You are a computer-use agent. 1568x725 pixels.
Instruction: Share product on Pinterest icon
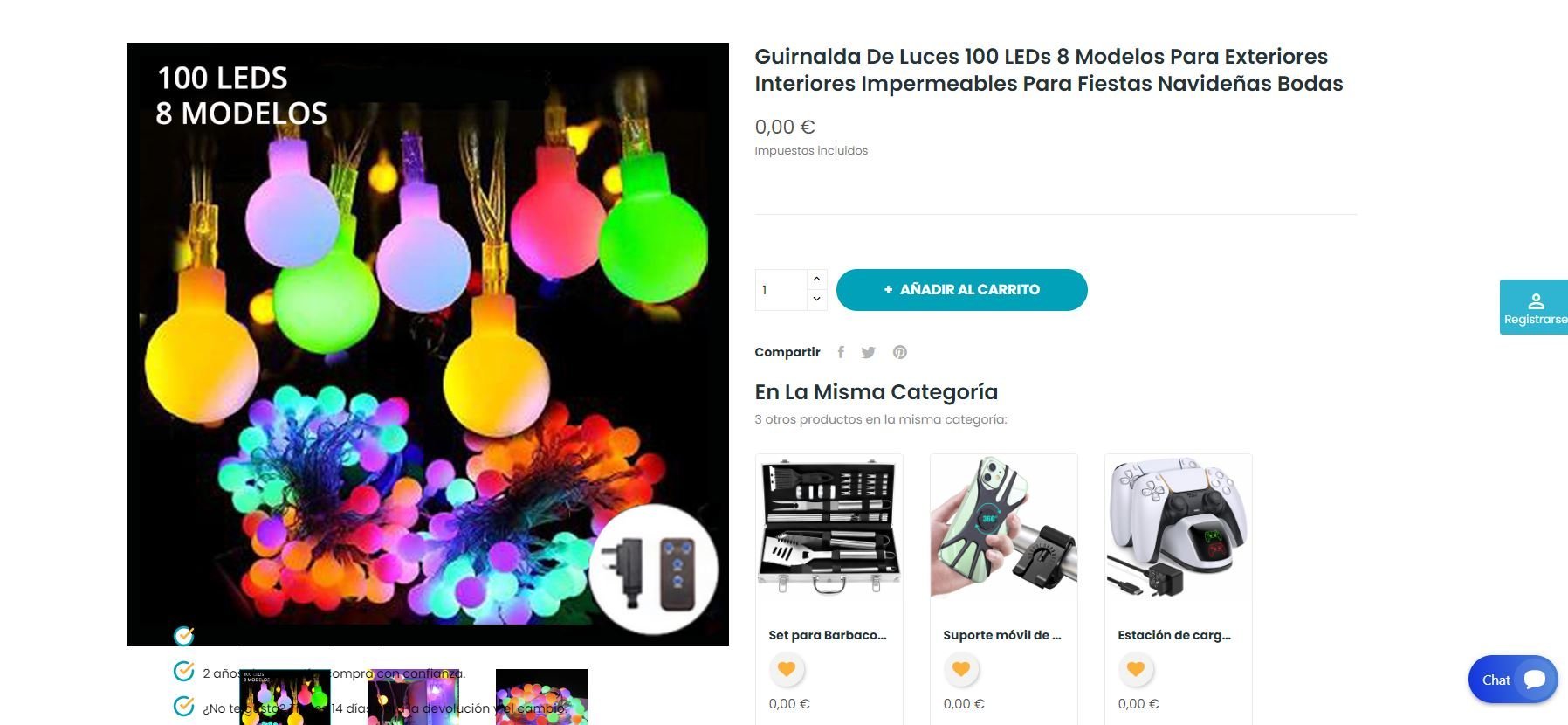coord(900,352)
